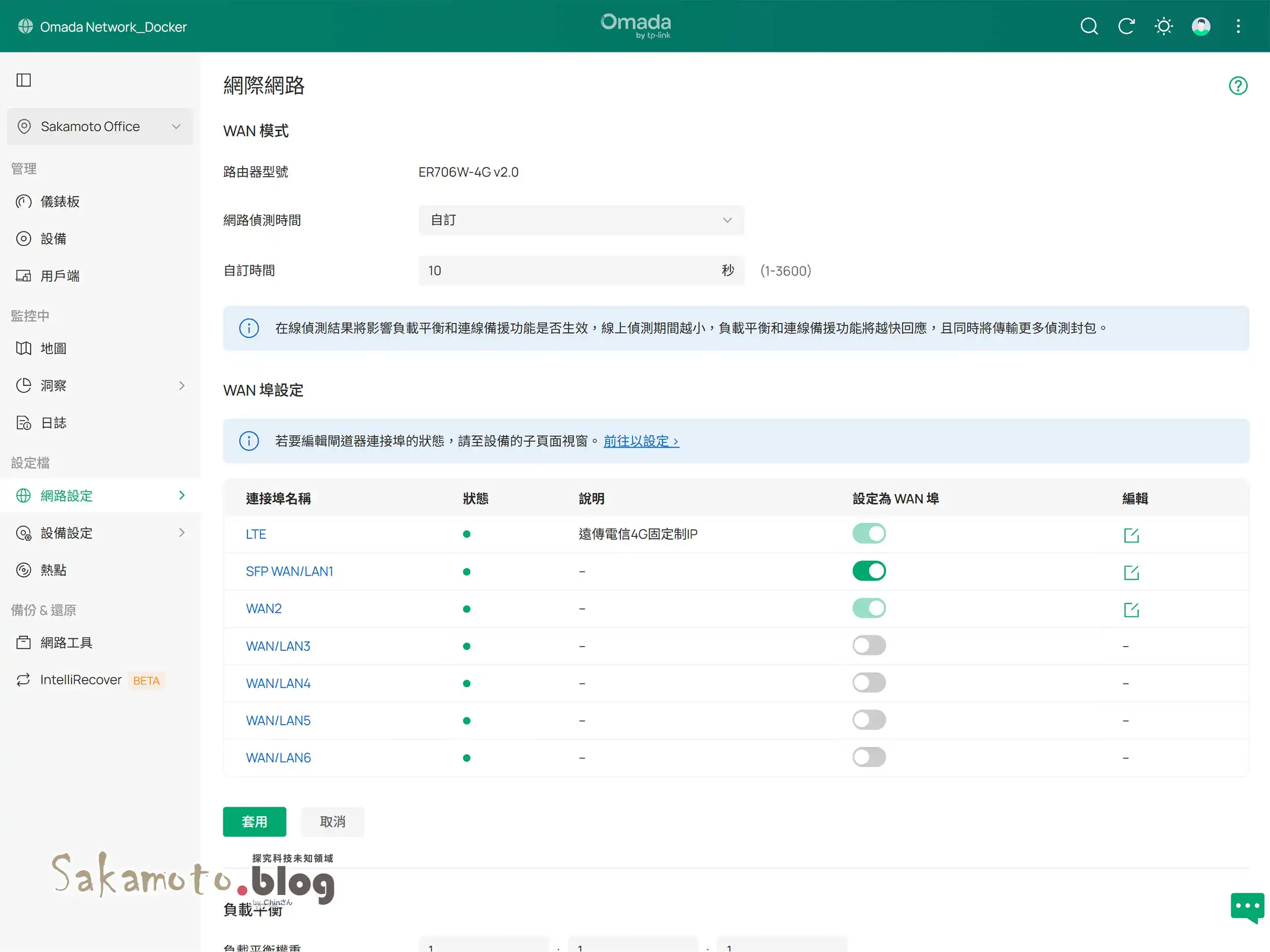Follow the 前往以設定 link
Image resolution: width=1270 pixels, height=952 pixels.
641,441
